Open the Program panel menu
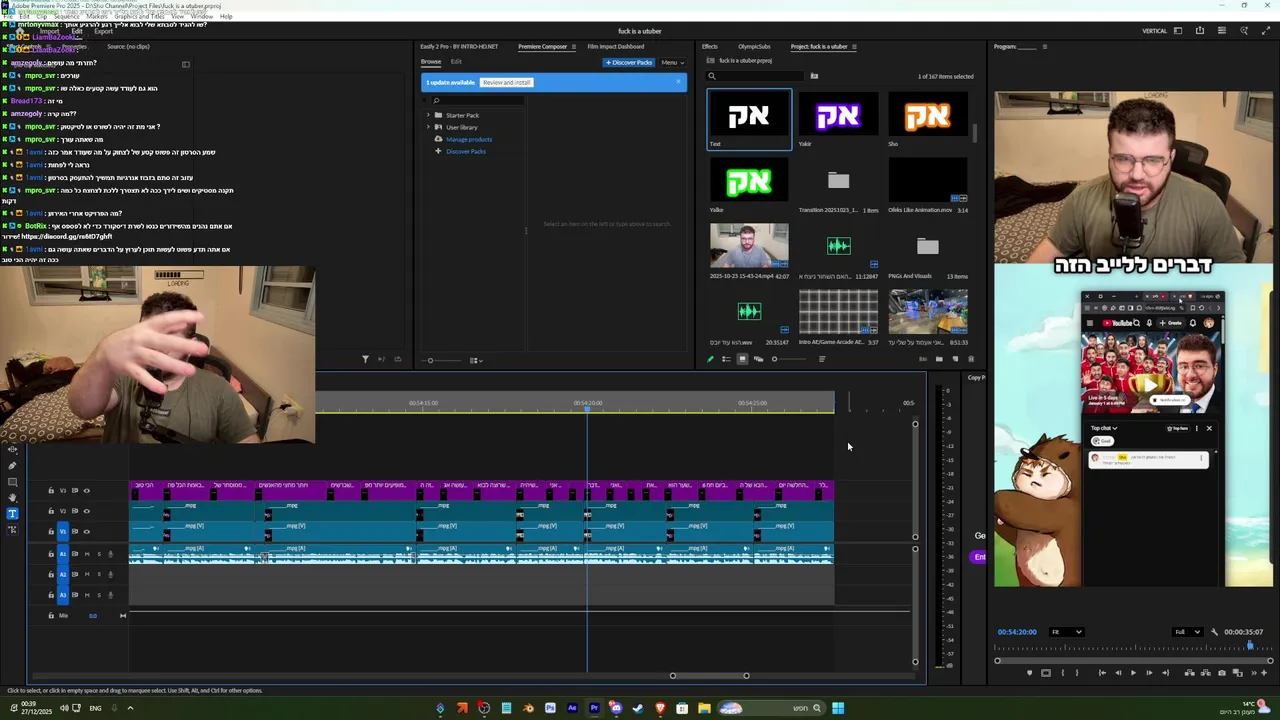The image size is (1280, 720). point(1045,47)
